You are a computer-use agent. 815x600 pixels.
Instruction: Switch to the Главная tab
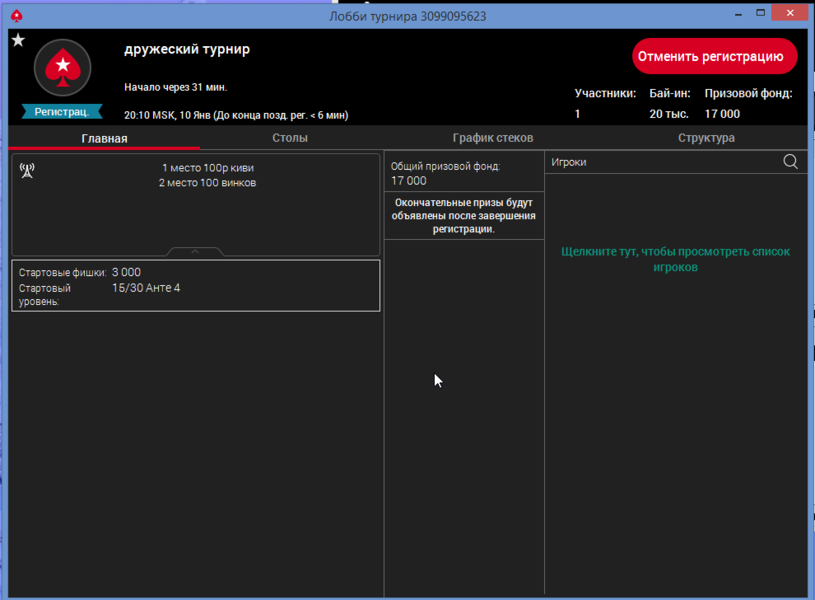coord(104,138)
